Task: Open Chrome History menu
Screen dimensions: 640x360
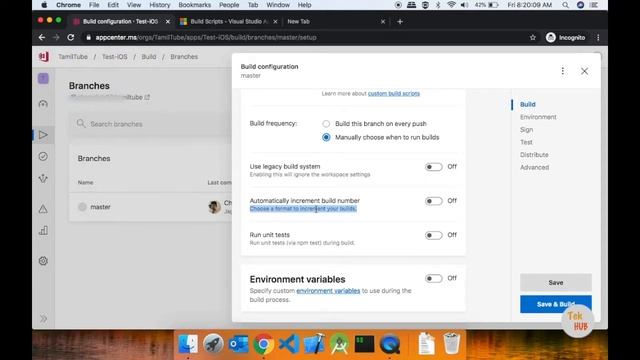Action: (x=159, y=5)
